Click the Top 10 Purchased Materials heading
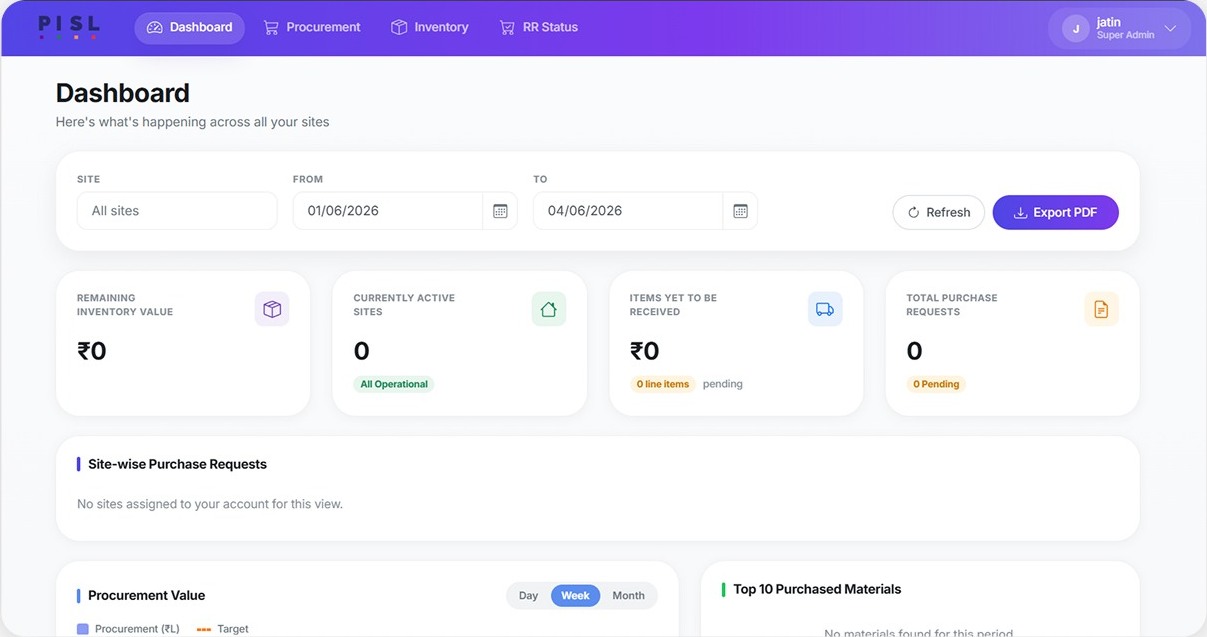The image size is (1207, 637). tap(817, 589)
